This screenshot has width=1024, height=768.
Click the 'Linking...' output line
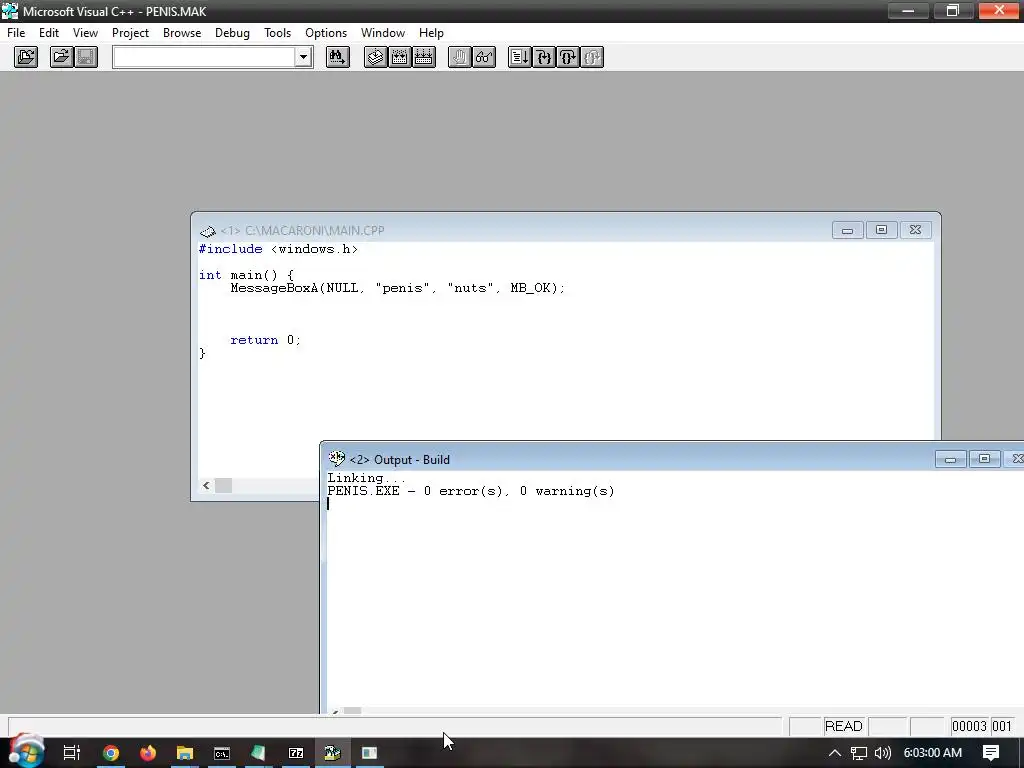point(366,478)
